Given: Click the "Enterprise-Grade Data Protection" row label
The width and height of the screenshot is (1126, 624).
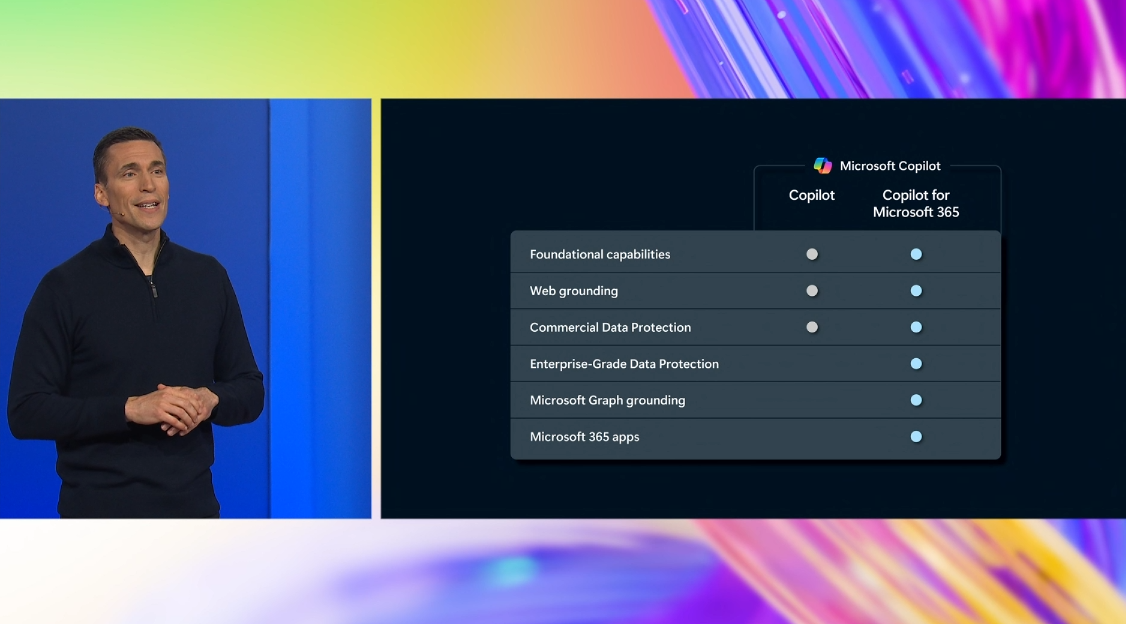Looking at the screenshot, I should (x=624, y=364).
